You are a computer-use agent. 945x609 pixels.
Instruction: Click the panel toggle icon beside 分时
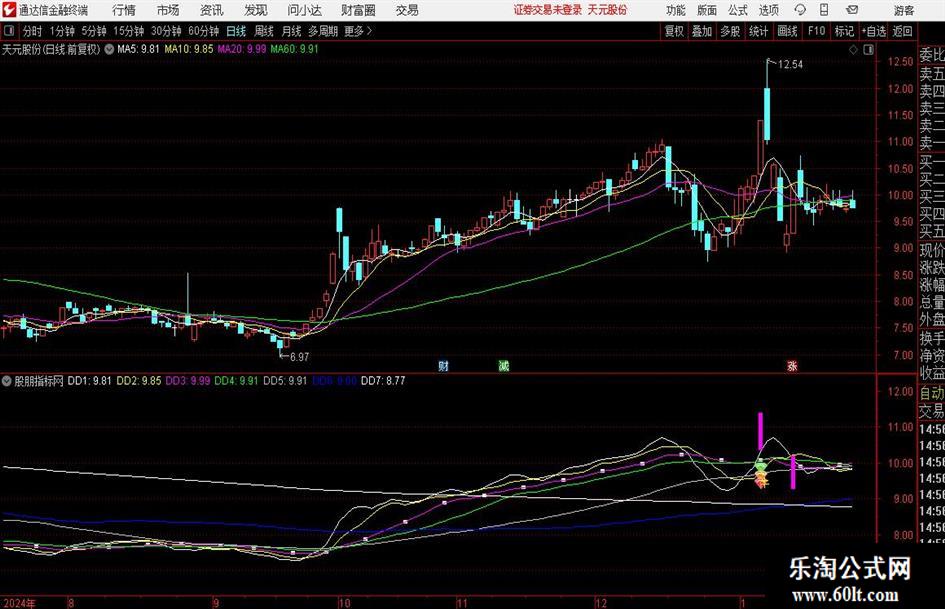coord(9,31)
